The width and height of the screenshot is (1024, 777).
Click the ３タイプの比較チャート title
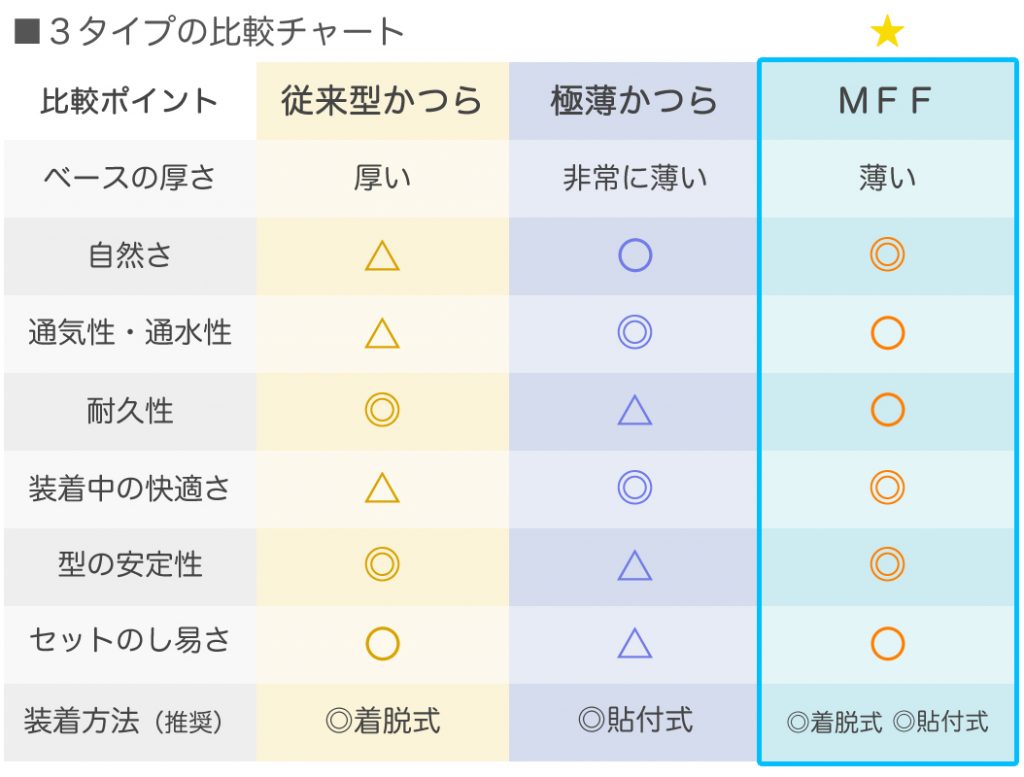[x=210, y=32]
